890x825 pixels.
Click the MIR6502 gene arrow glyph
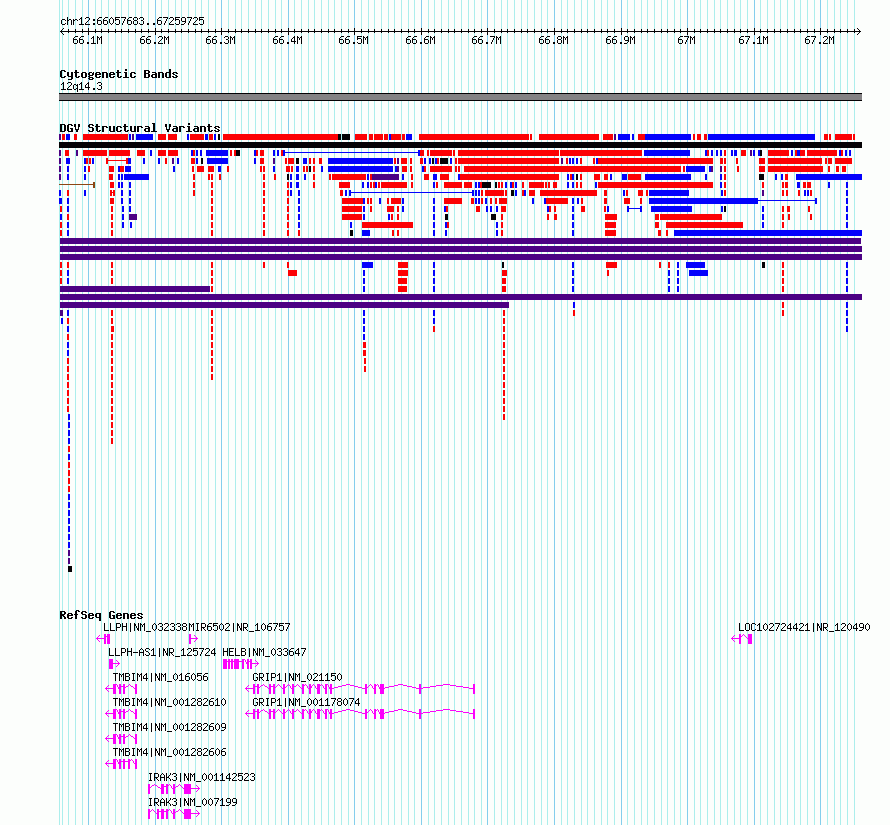click(x=194, y=639)
